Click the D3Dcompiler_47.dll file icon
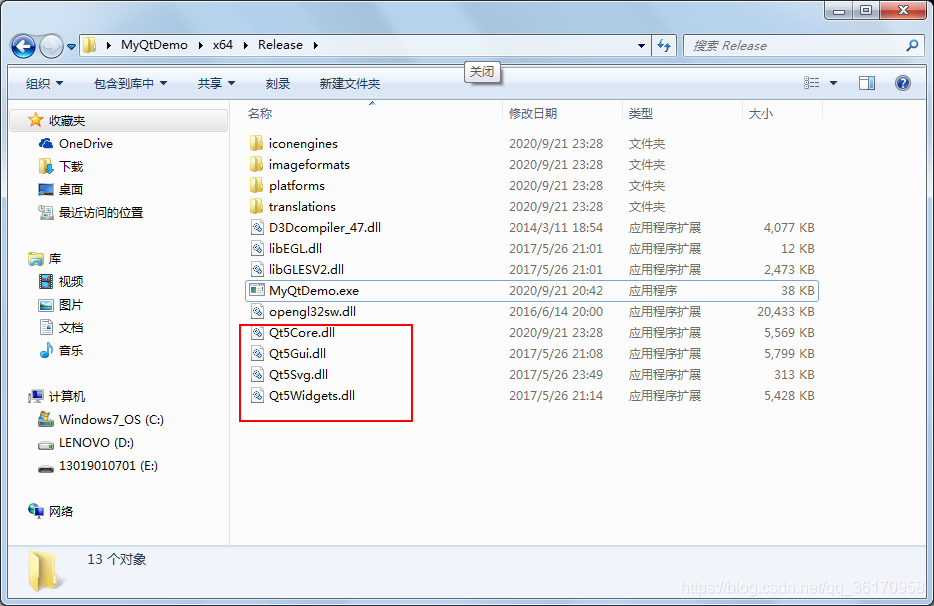This screenshot has width=934, height=606. tap(257, 227)
